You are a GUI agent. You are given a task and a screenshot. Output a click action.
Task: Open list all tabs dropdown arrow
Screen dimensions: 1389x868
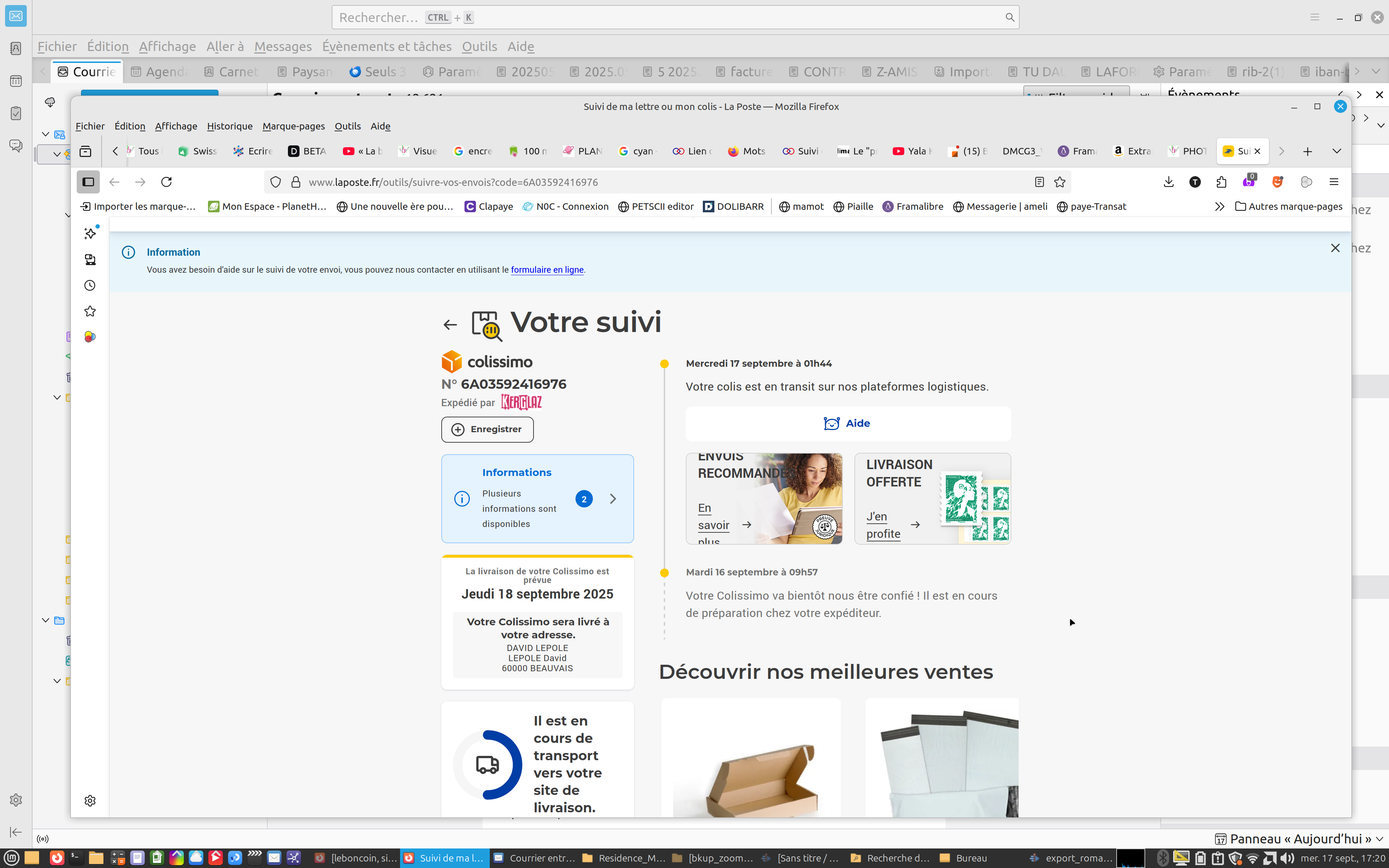tap(1337, 151)
